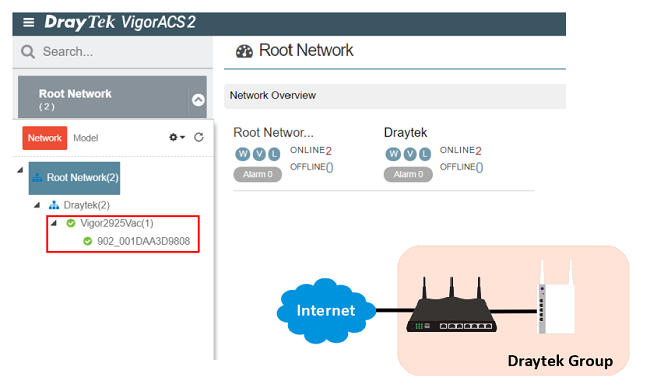Click the Network Overview section header
The image size is (650, 391).
coord(395,96)
